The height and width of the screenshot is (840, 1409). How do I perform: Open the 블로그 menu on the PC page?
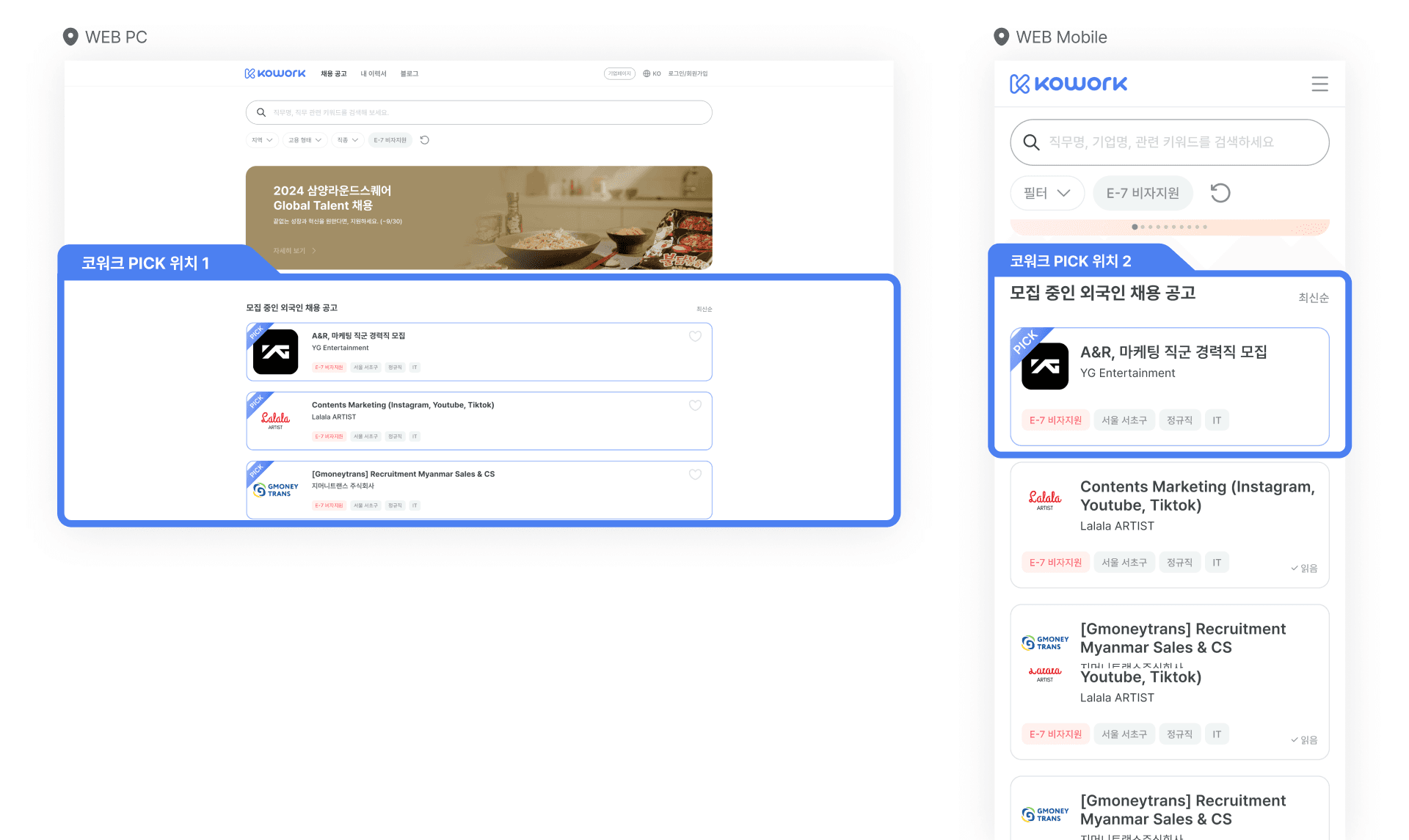[409, 73]
